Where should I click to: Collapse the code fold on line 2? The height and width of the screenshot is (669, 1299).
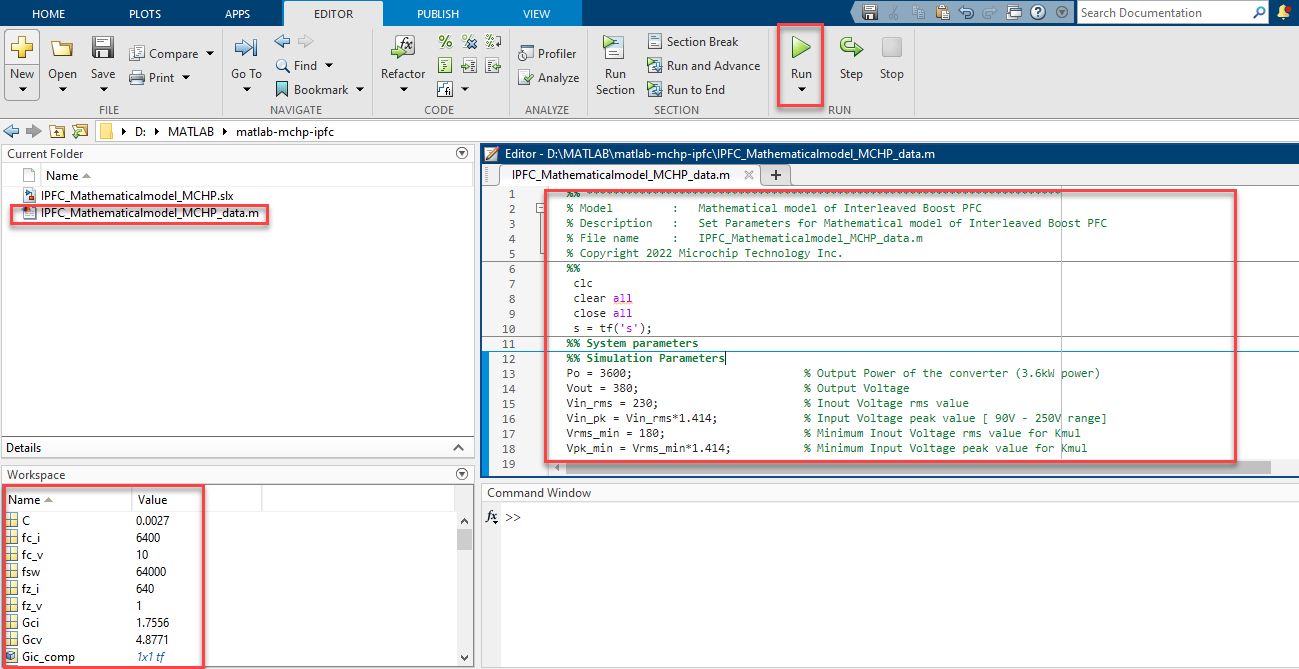click(x=541, y=208)
